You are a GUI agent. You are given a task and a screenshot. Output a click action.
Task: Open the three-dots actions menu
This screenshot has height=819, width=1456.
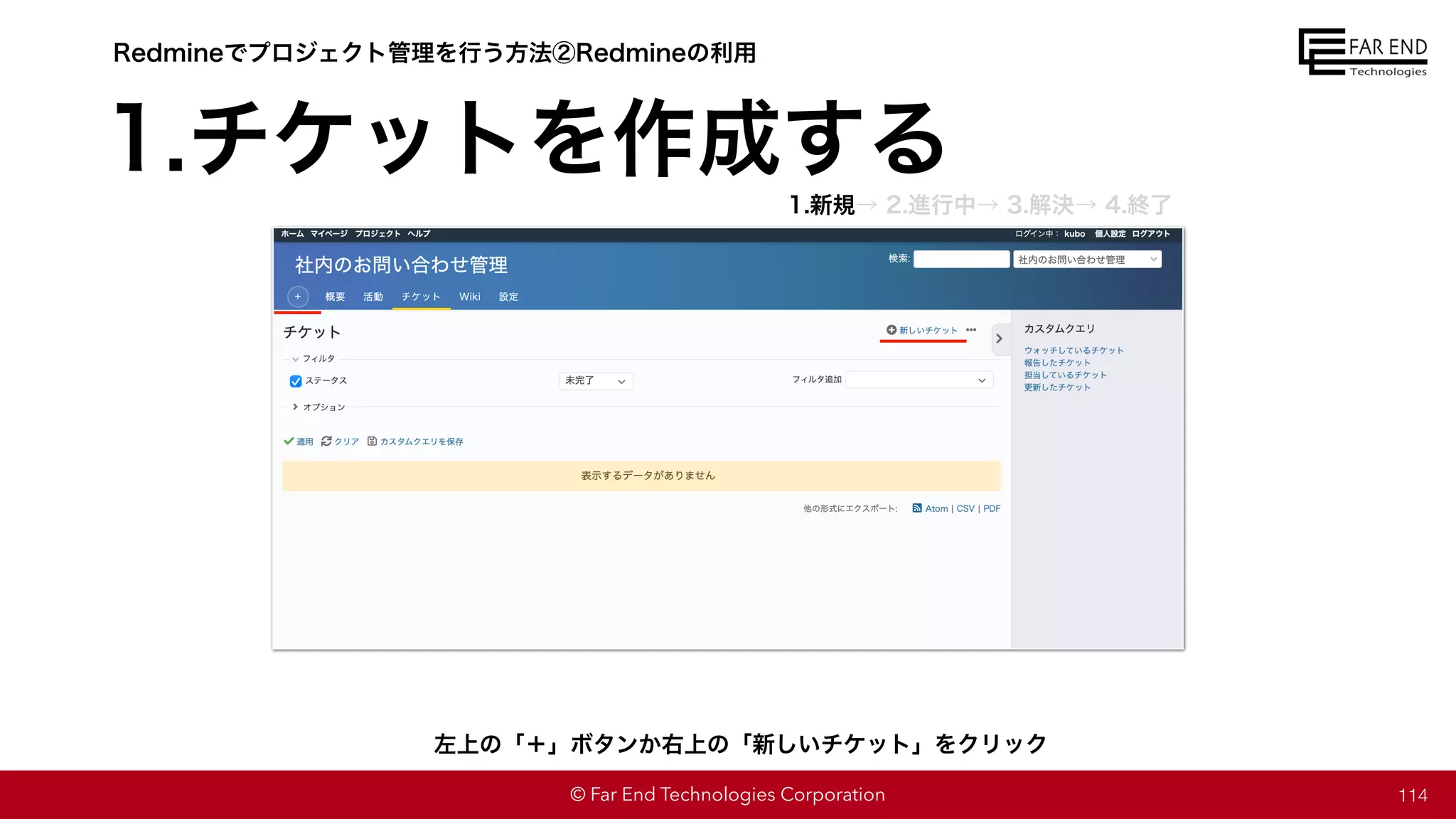(x=971, y=330)
